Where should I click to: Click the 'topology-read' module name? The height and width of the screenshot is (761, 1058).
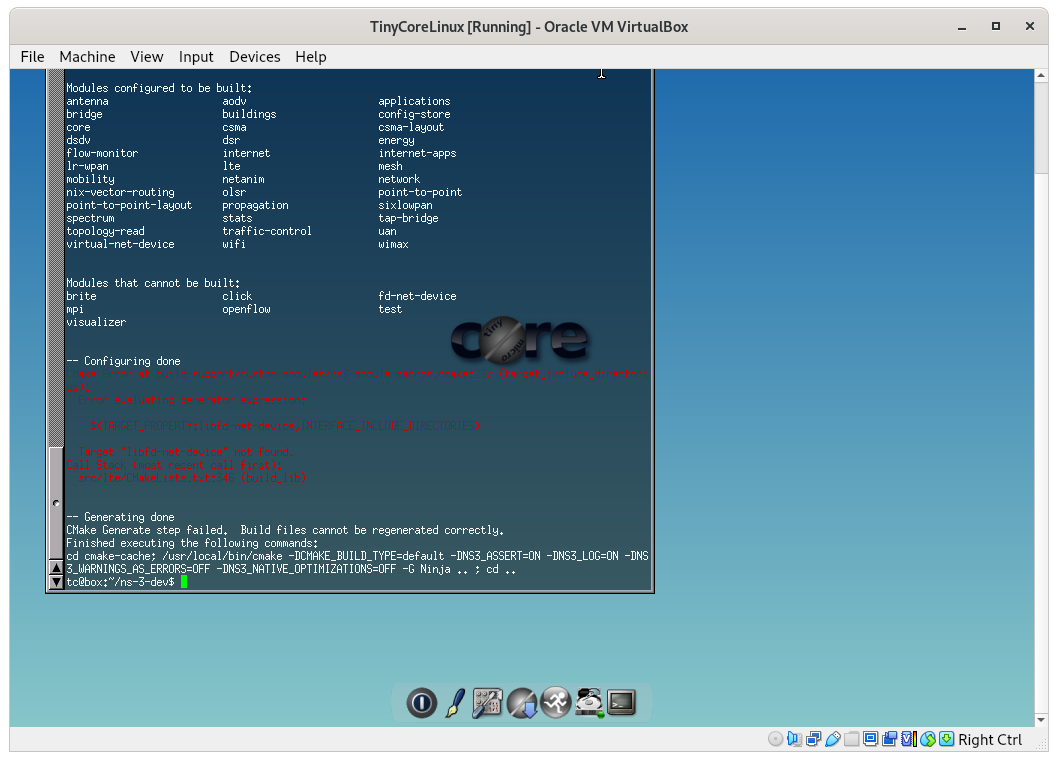tap(105, 231)
